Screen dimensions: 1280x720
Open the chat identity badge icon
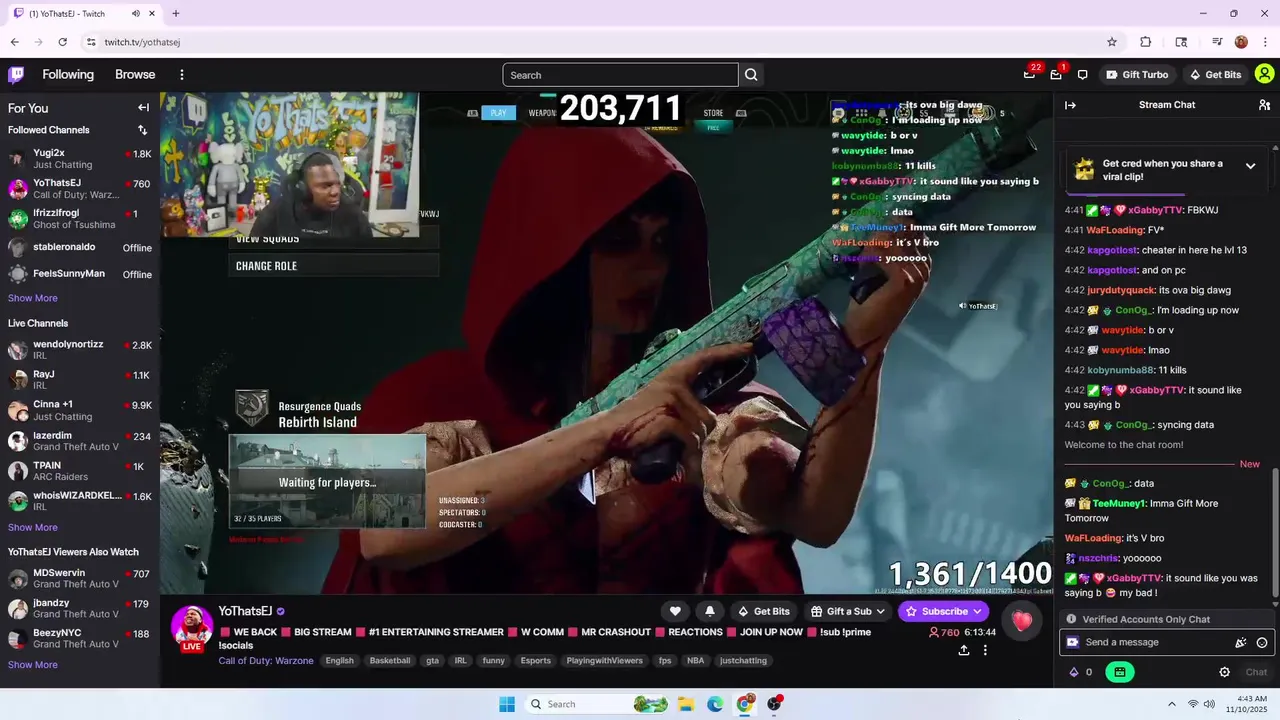[x=1072, y=642]
